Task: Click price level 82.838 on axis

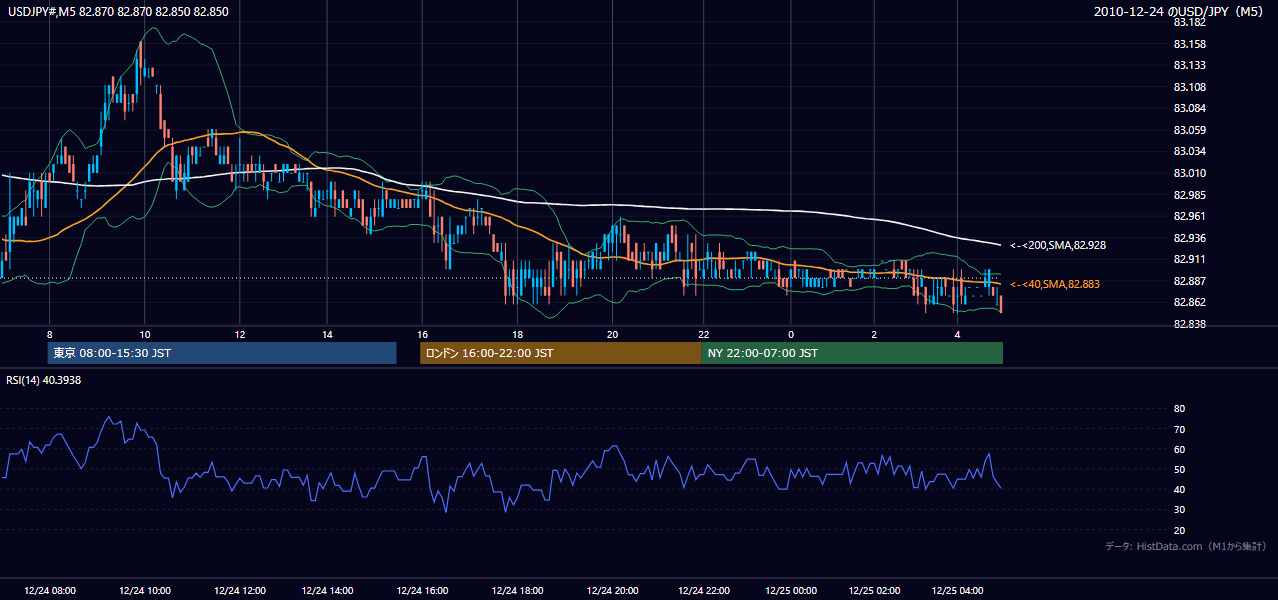Action: point(1190,324)
